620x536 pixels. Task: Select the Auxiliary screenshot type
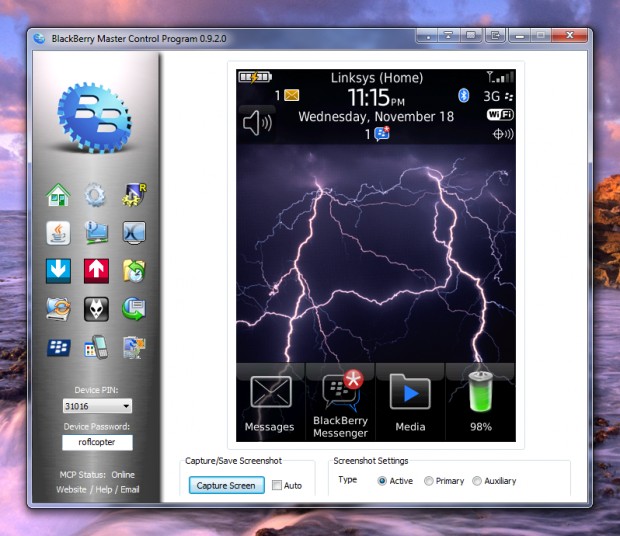[x=477, y=481]
